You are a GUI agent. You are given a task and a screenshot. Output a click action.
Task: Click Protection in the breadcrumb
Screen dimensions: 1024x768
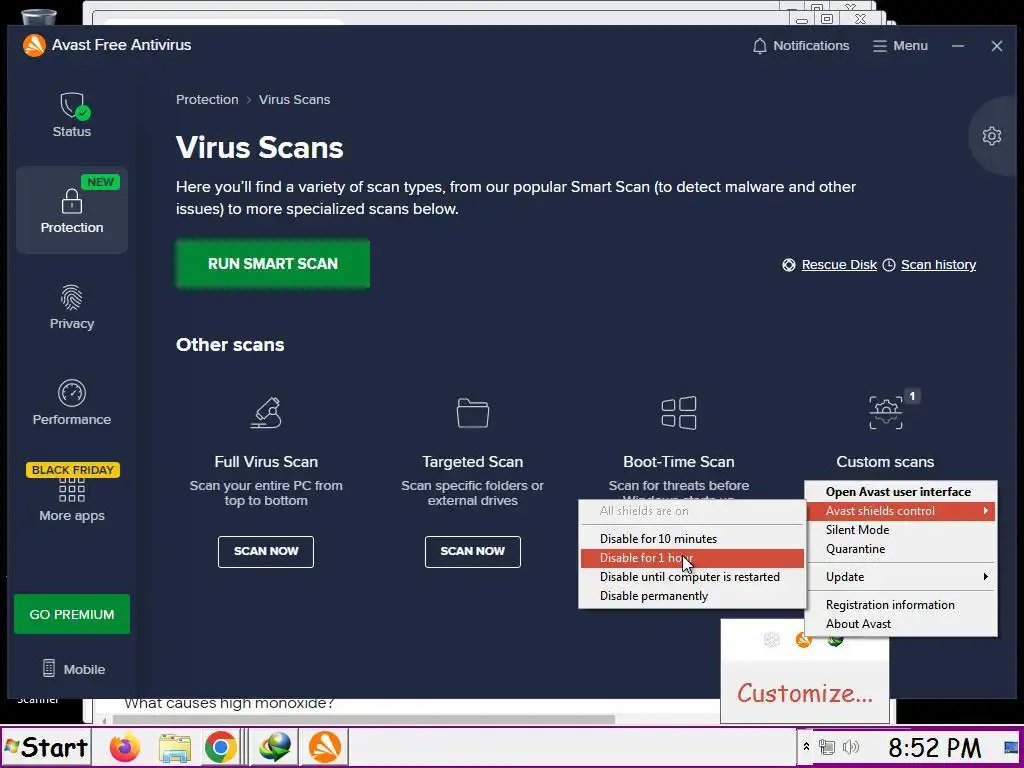click(207, 99)
